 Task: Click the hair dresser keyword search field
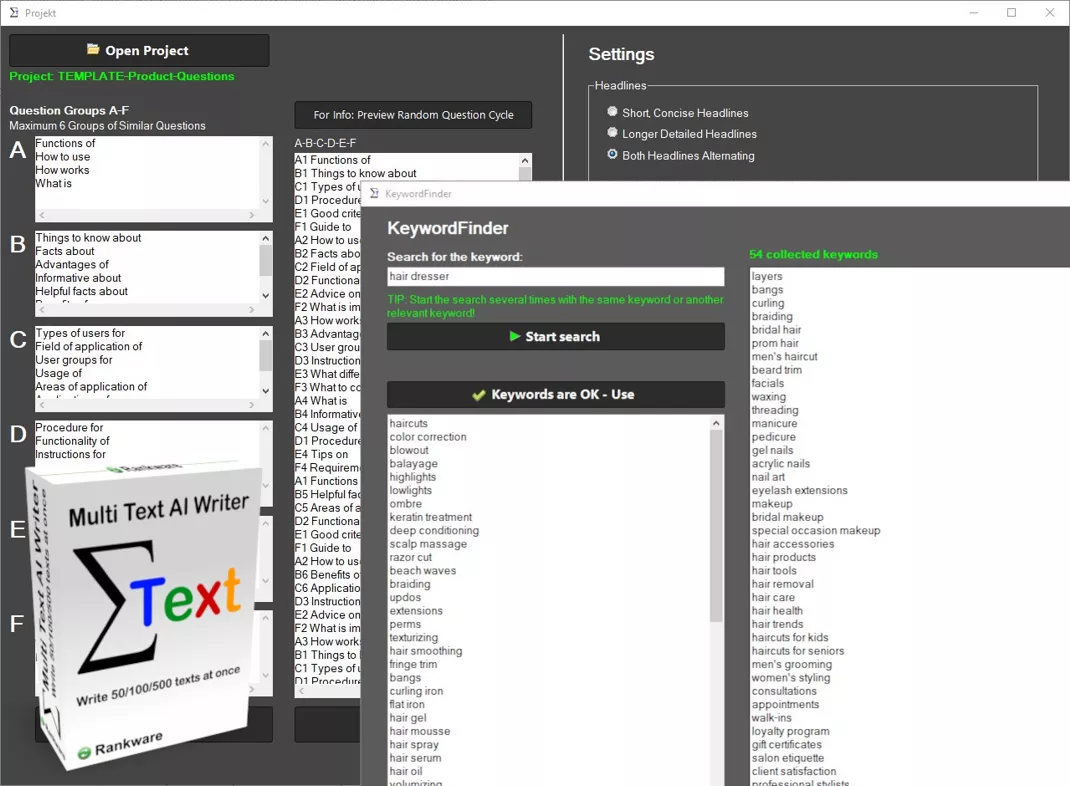(x=555, y=276)
